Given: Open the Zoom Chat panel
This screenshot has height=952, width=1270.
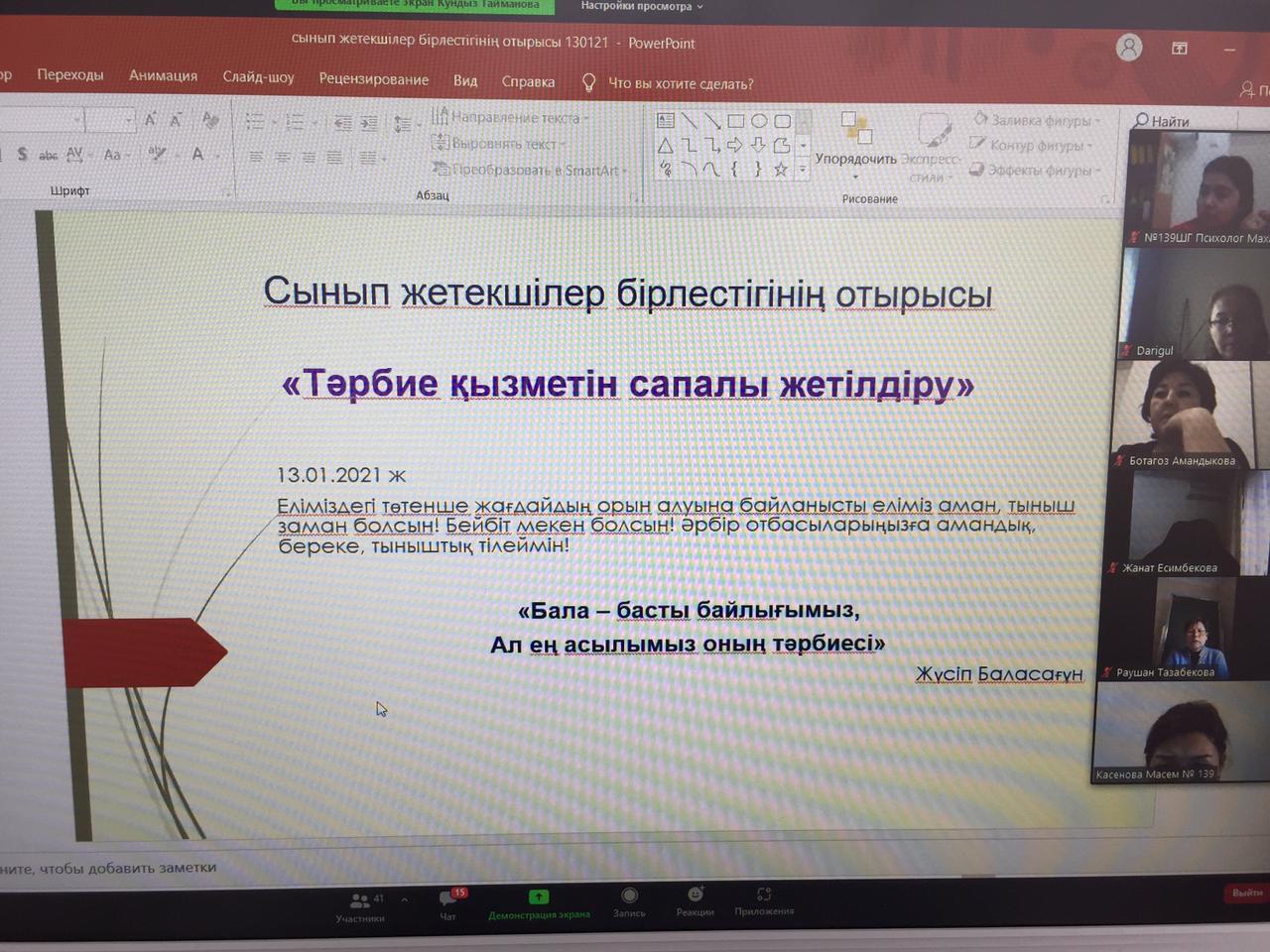Looking at the screenshot, I should point(449,900).
